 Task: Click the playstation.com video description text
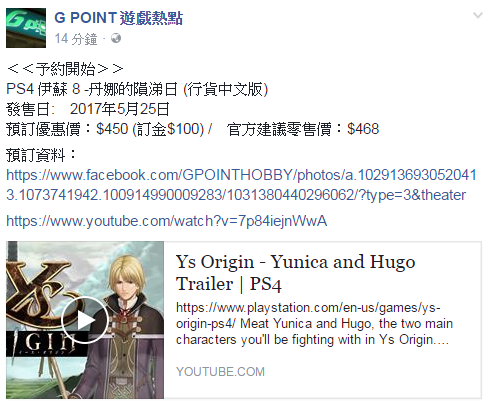pos(314,324)
